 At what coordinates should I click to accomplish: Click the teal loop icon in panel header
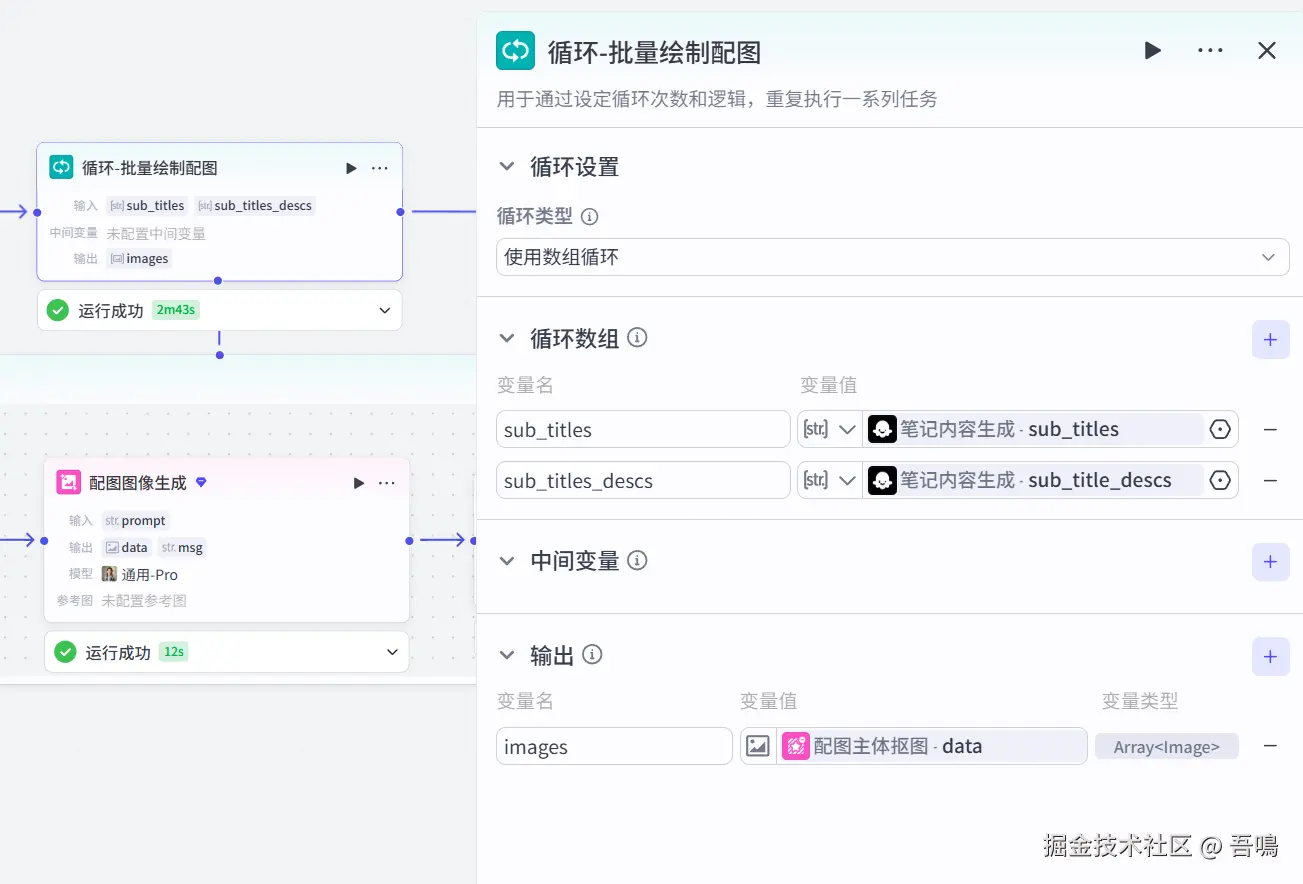(x=516, y=50)
